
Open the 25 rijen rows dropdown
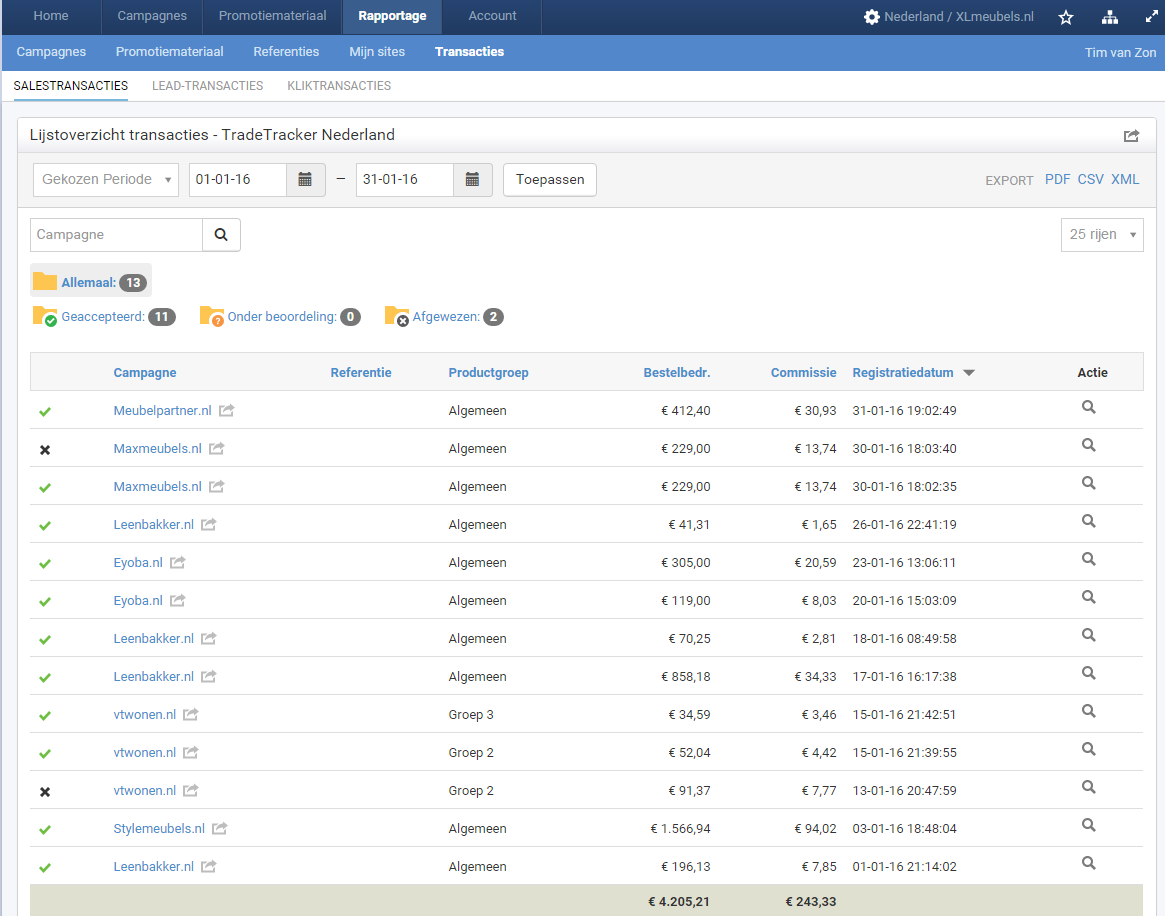1102,235
